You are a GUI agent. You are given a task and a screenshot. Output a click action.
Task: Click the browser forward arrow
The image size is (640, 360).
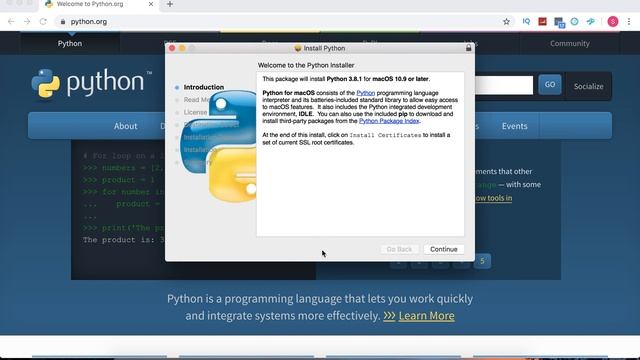pyautogui.click(x=27, y=22)
